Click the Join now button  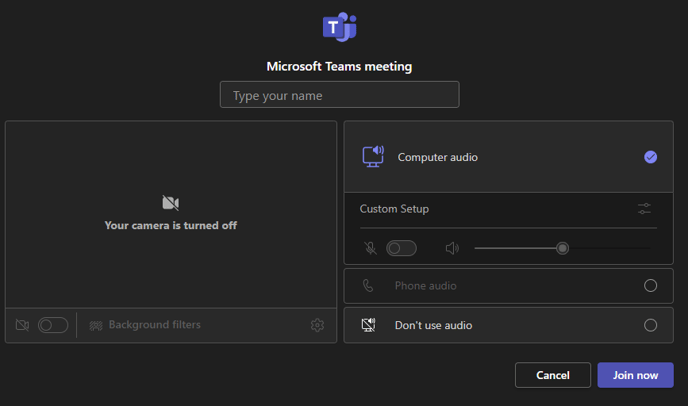635,375
